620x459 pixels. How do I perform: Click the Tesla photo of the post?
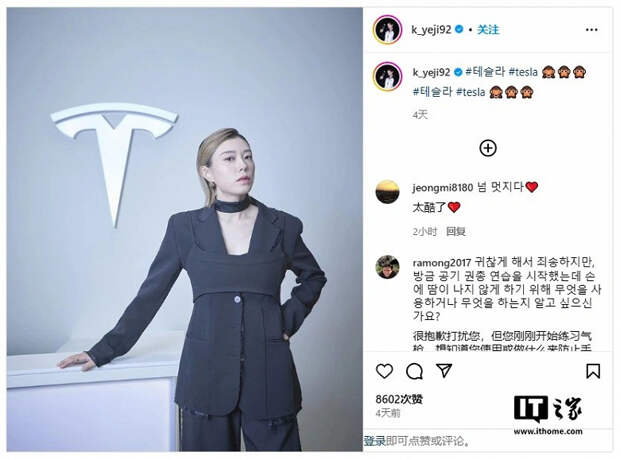185,229
